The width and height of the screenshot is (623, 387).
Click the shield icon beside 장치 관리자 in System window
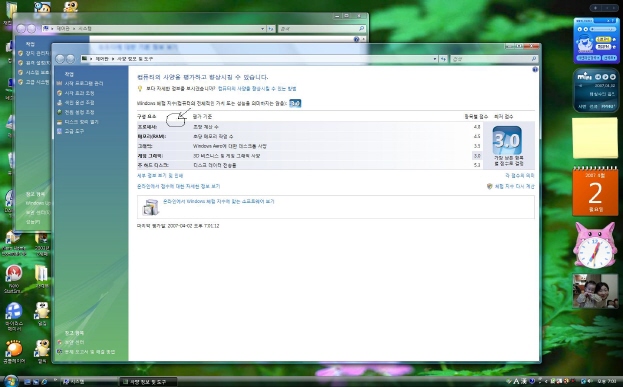point(21,53)
